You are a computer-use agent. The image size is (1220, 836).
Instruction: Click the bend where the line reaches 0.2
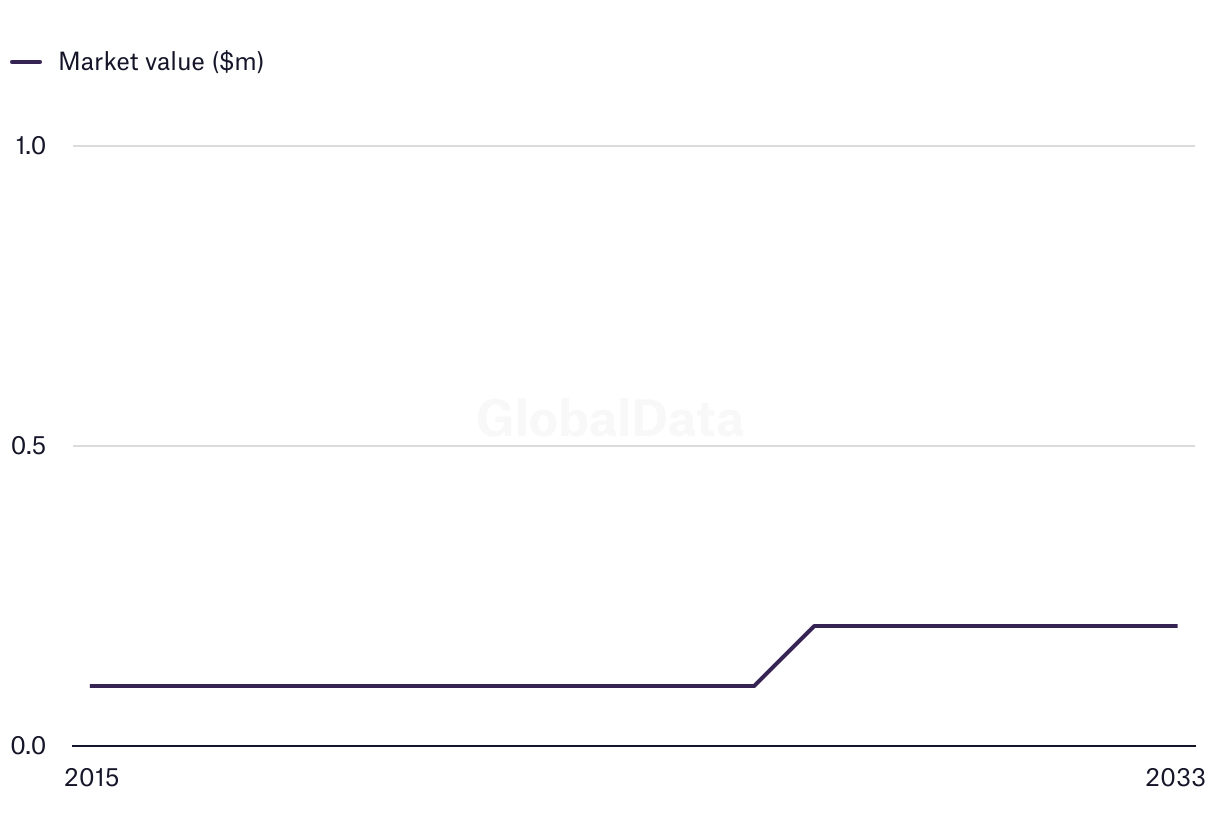pos(814,626)
